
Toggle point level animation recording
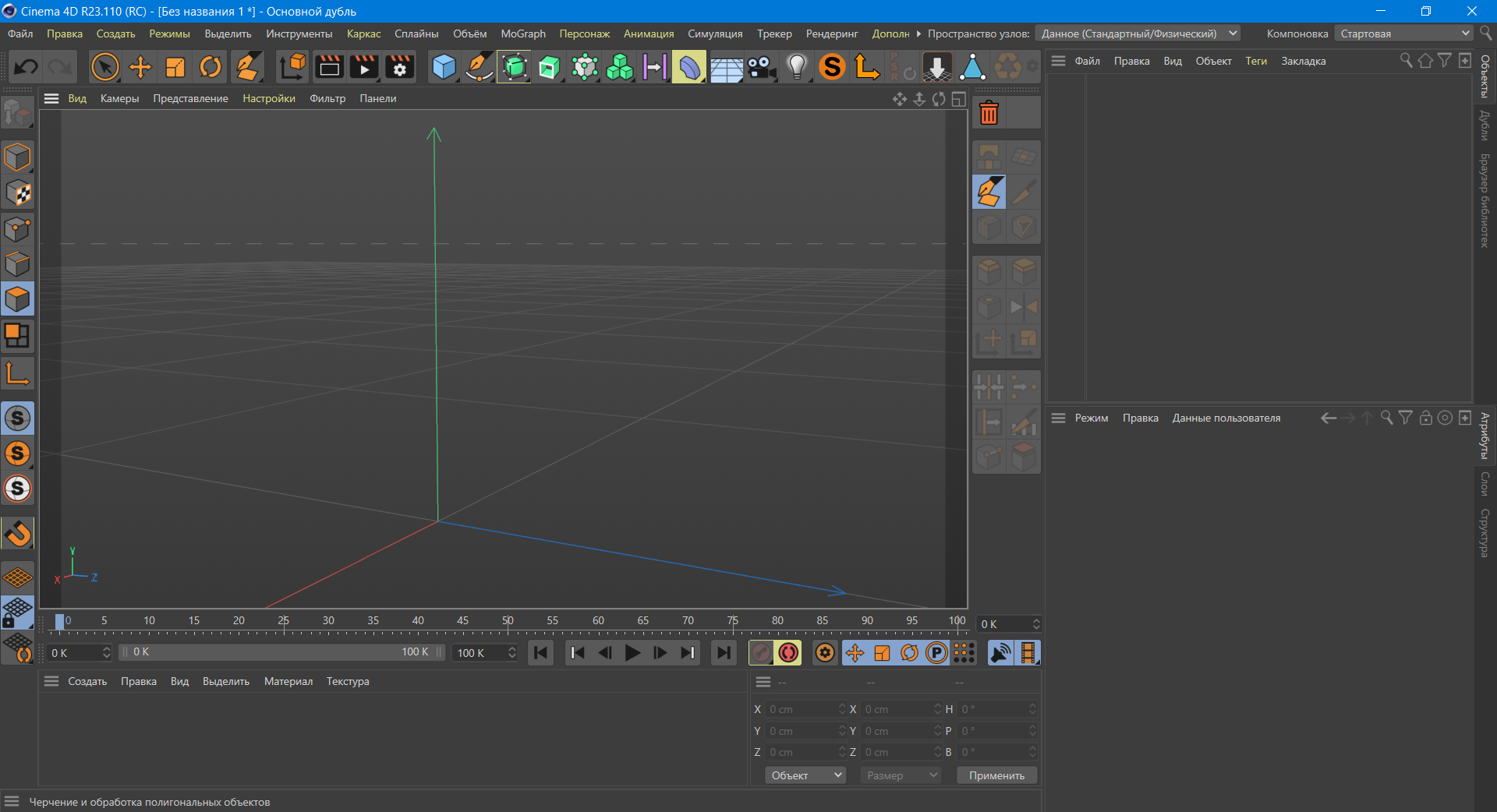pyautogui.click(x=964, y=653)
